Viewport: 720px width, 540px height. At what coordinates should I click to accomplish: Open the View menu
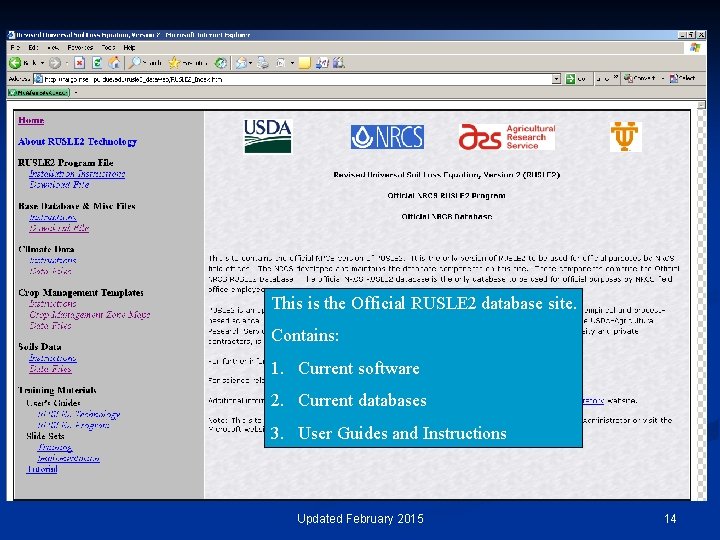coord(53,48)
